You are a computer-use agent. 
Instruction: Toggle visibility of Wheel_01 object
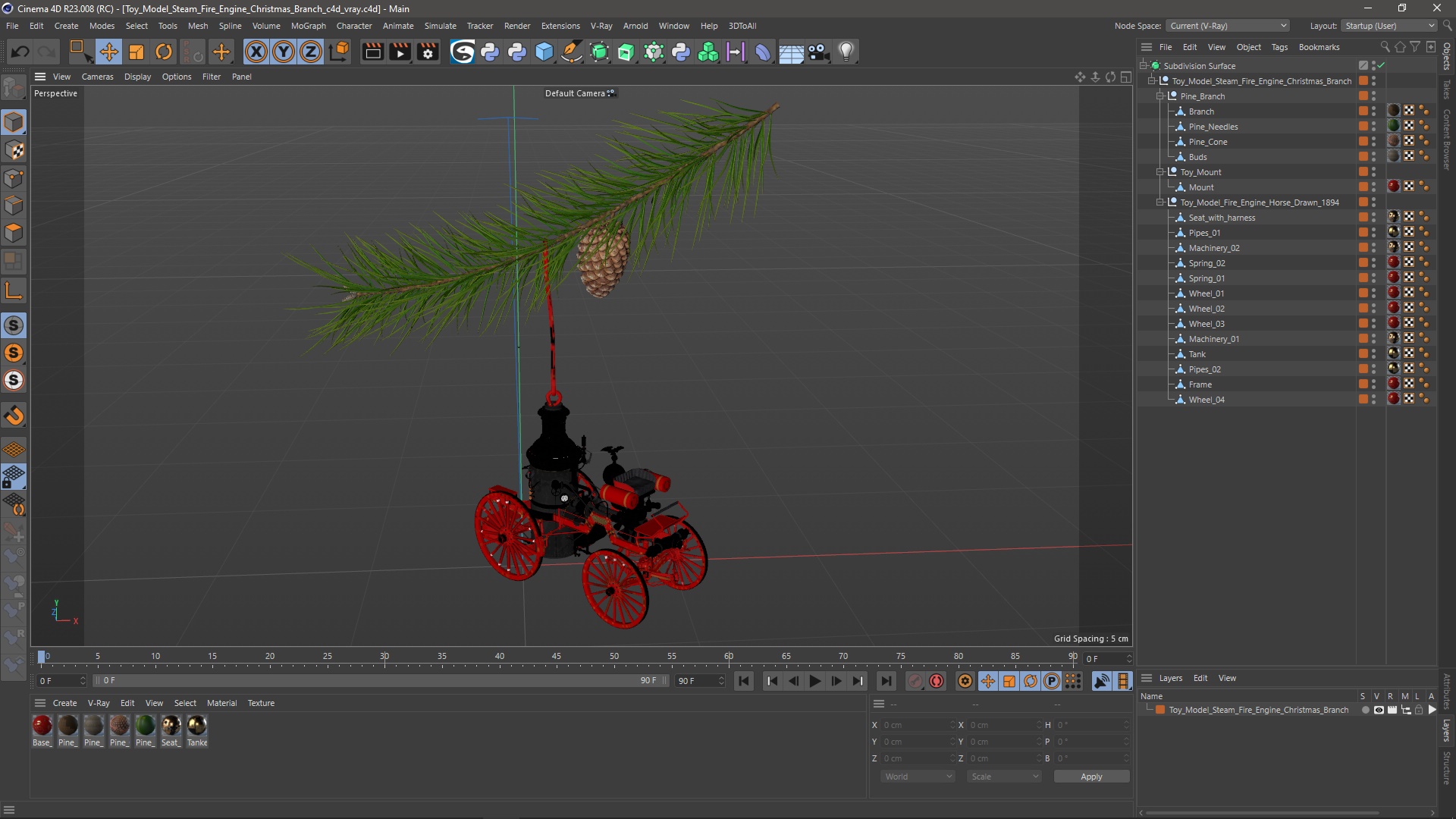1375,291
